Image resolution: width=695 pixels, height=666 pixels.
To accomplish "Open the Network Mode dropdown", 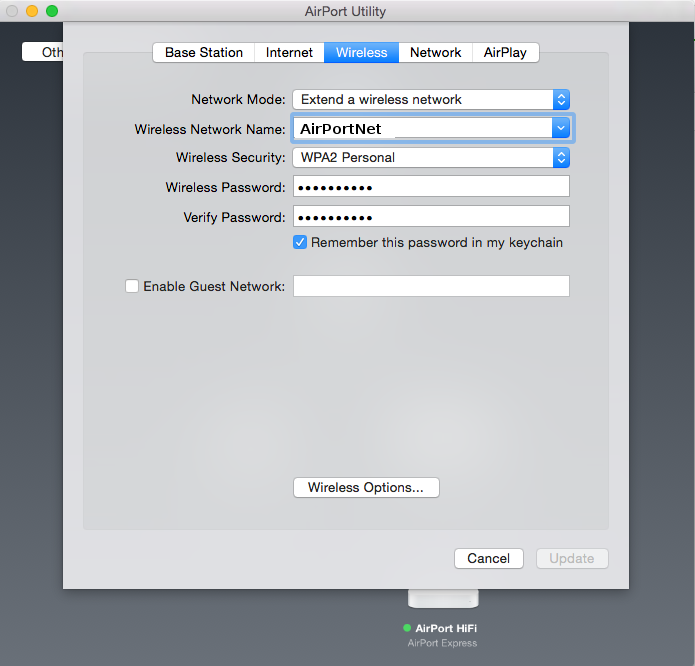I will [x=431, y=100].
